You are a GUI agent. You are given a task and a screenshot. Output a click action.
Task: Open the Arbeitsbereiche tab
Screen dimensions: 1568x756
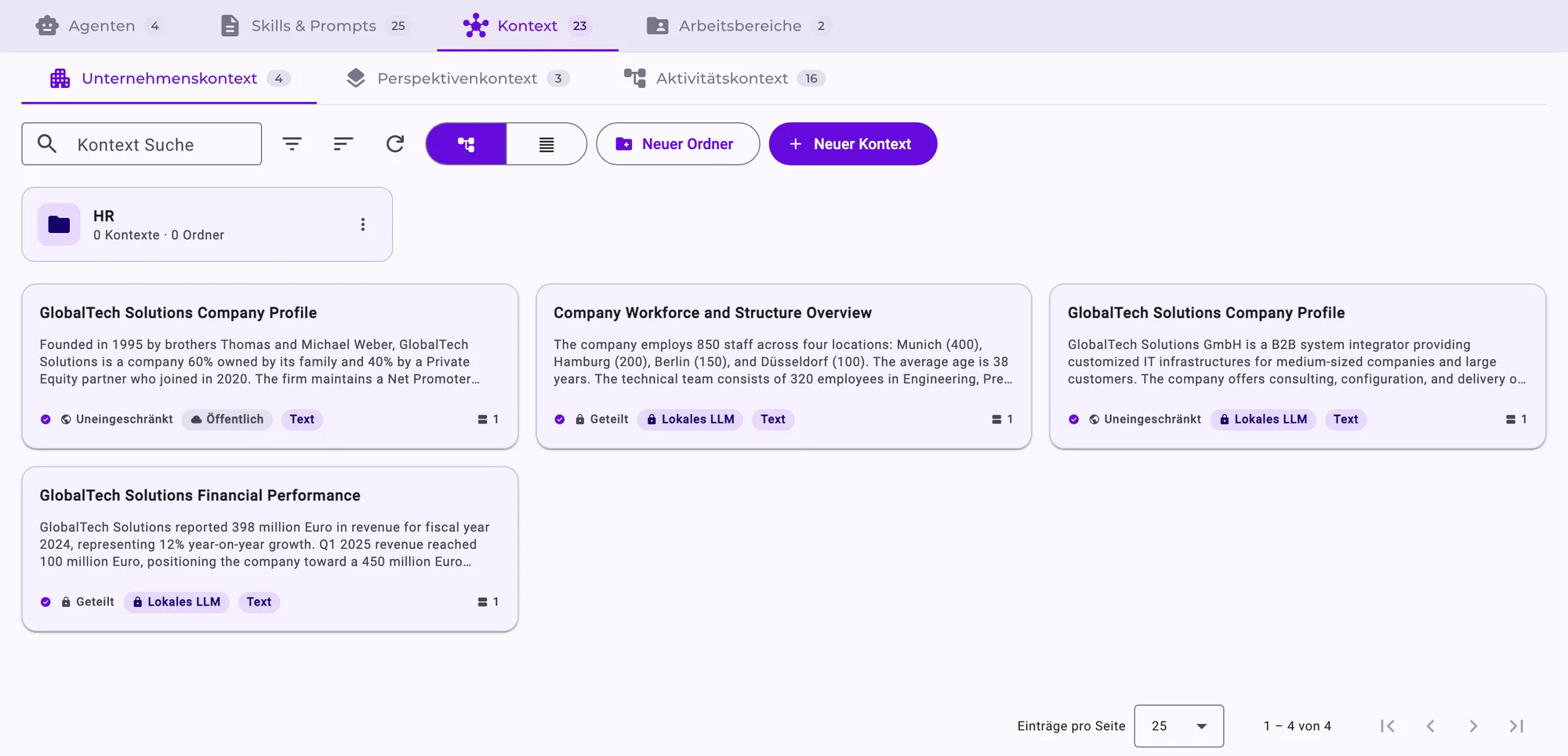[x=739, y=26]
